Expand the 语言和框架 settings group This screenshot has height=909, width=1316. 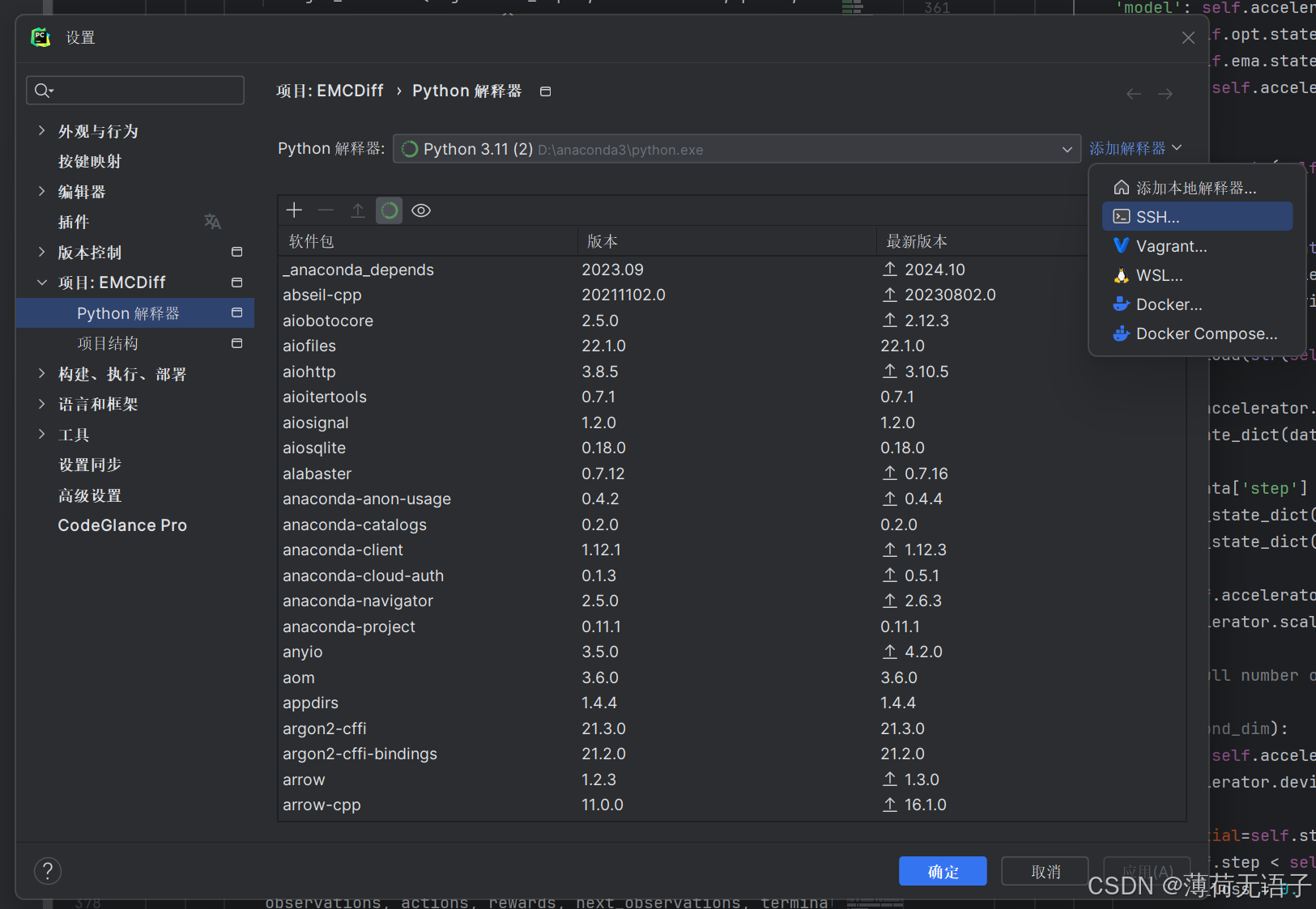click(41, 404)
